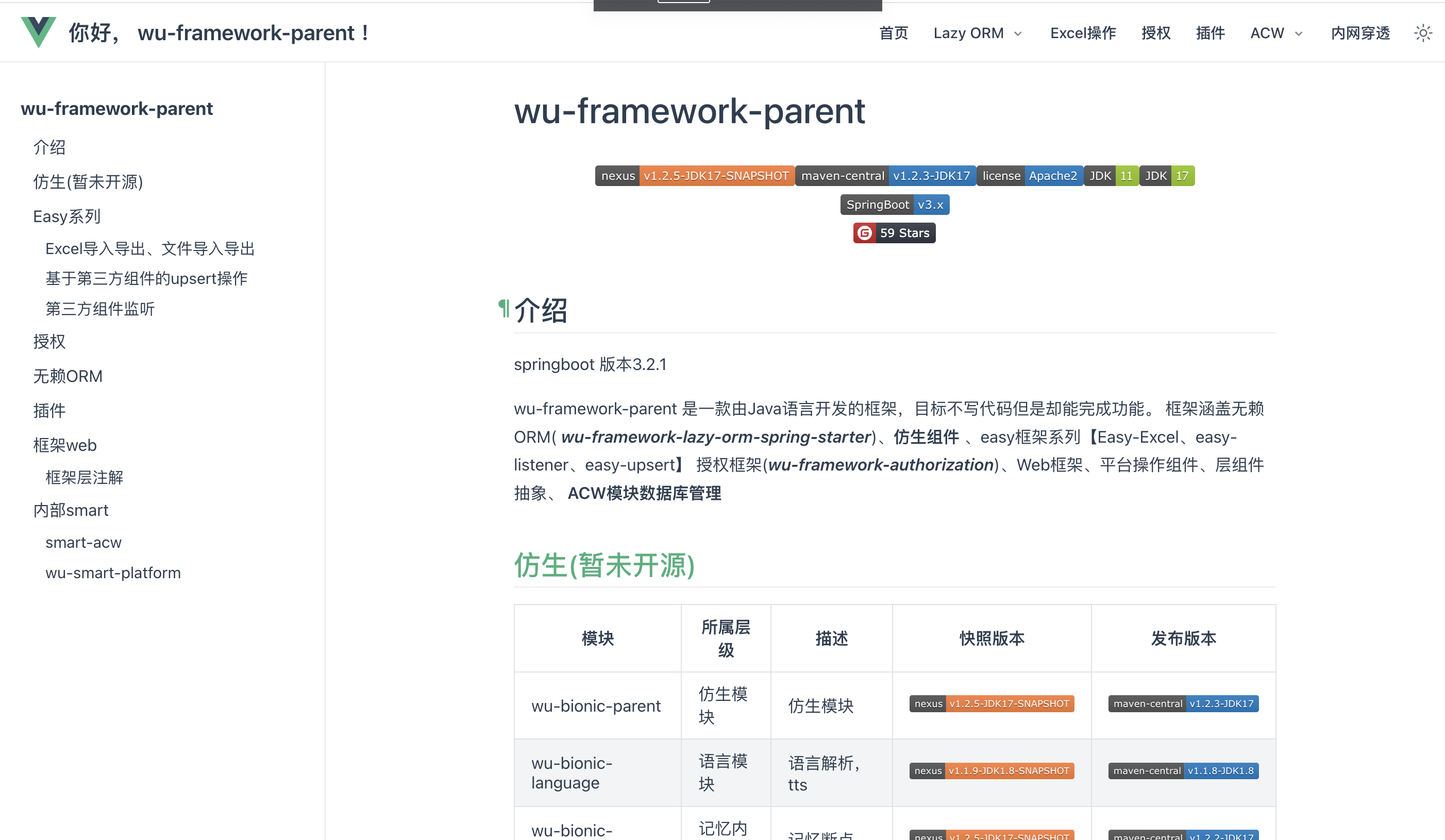Select 授权 in the top navigation bar
The height and width of the screenshot is (840, 1445).
(1155, 32)
